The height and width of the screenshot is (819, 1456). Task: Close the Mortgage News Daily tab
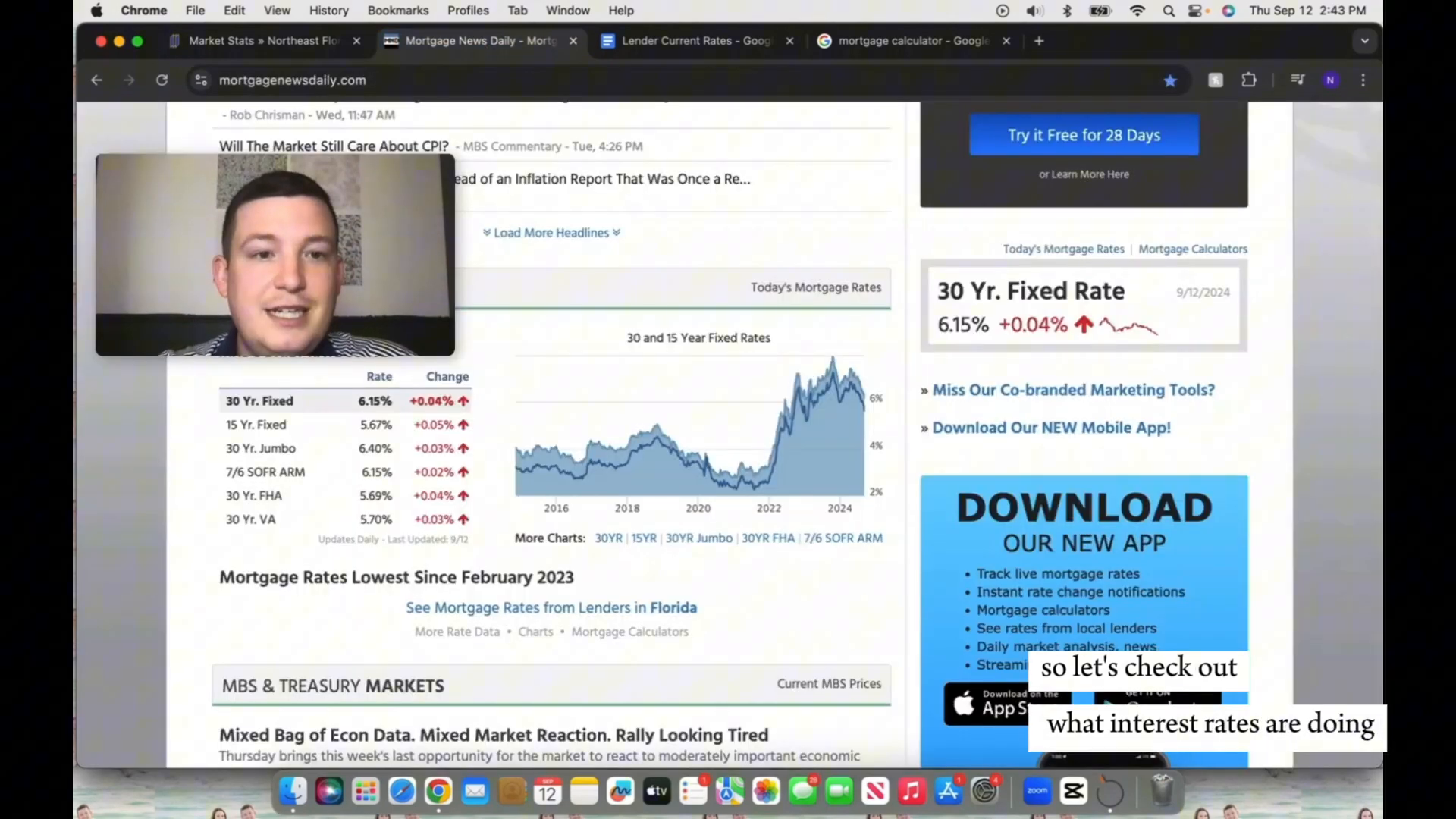click(573, 41)
